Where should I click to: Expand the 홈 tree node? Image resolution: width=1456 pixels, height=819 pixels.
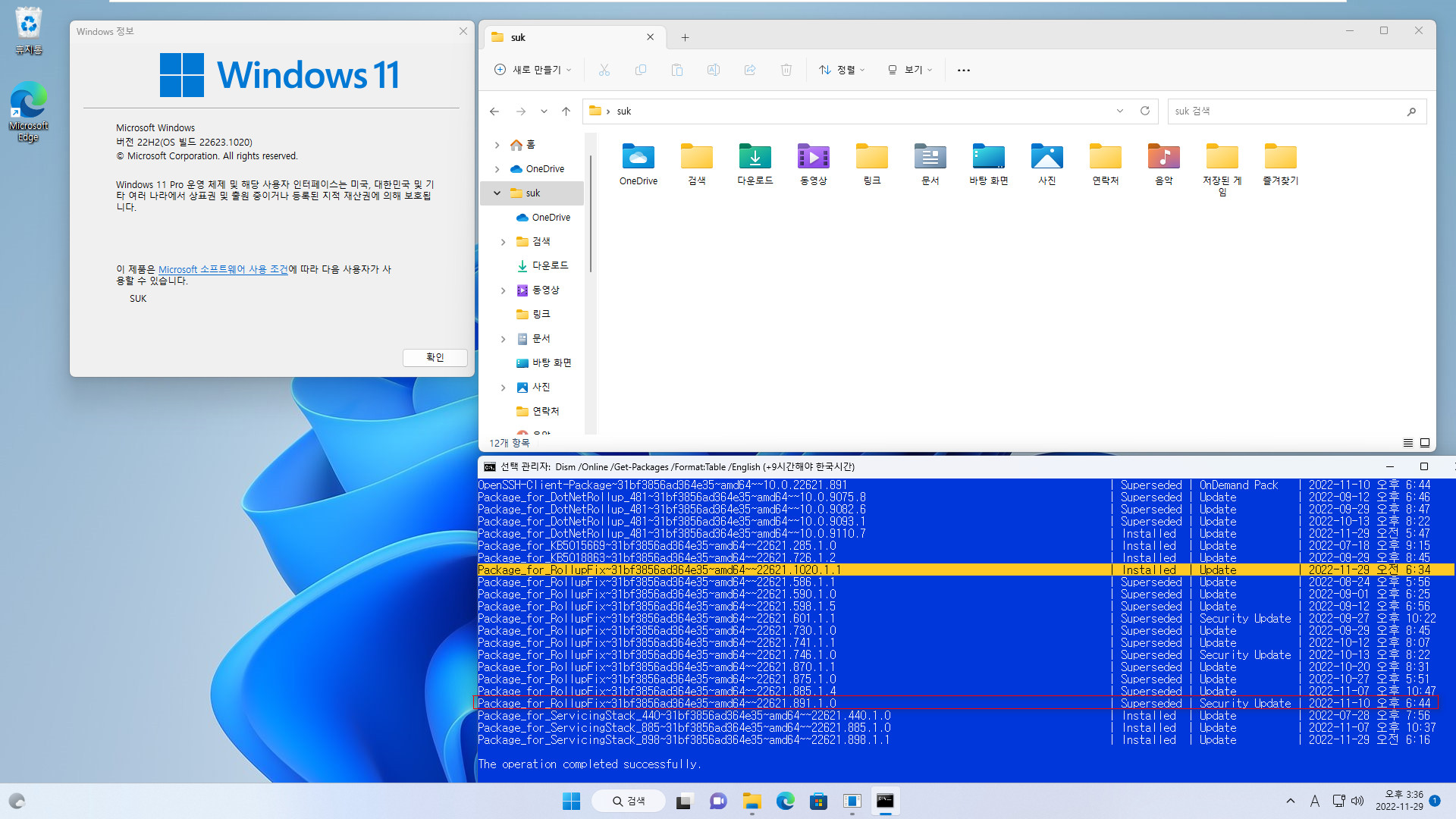(497, 145)
